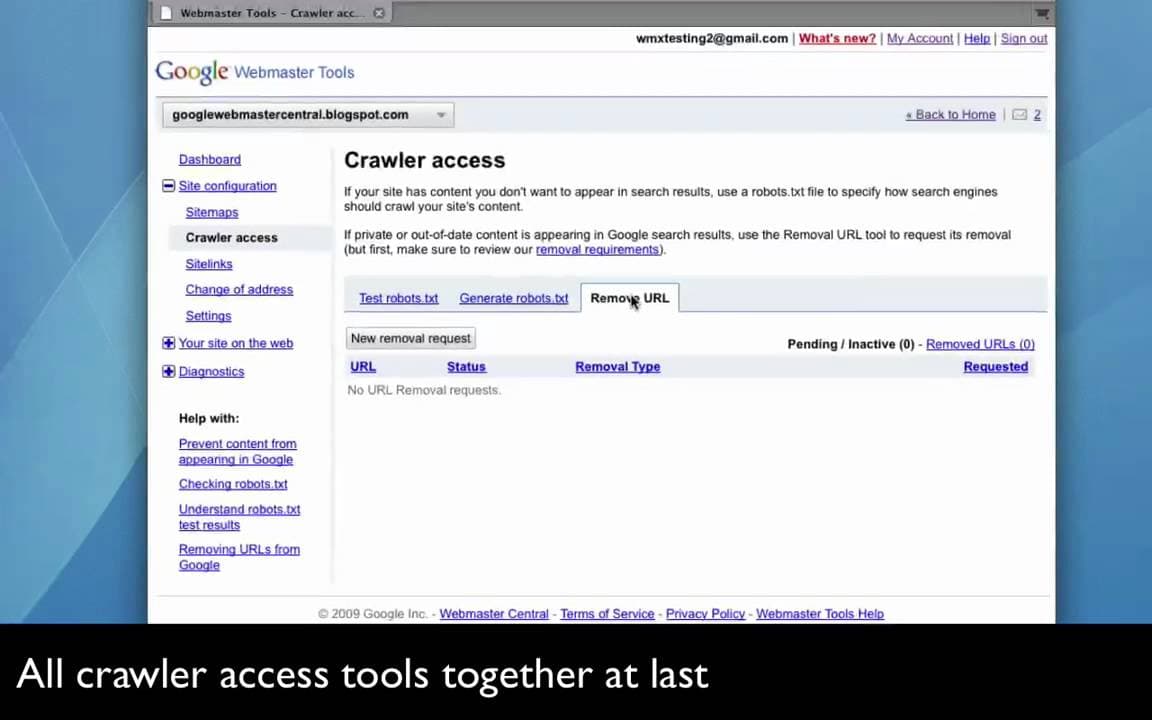Click the browser tab bar menu icon at right

1041,12
